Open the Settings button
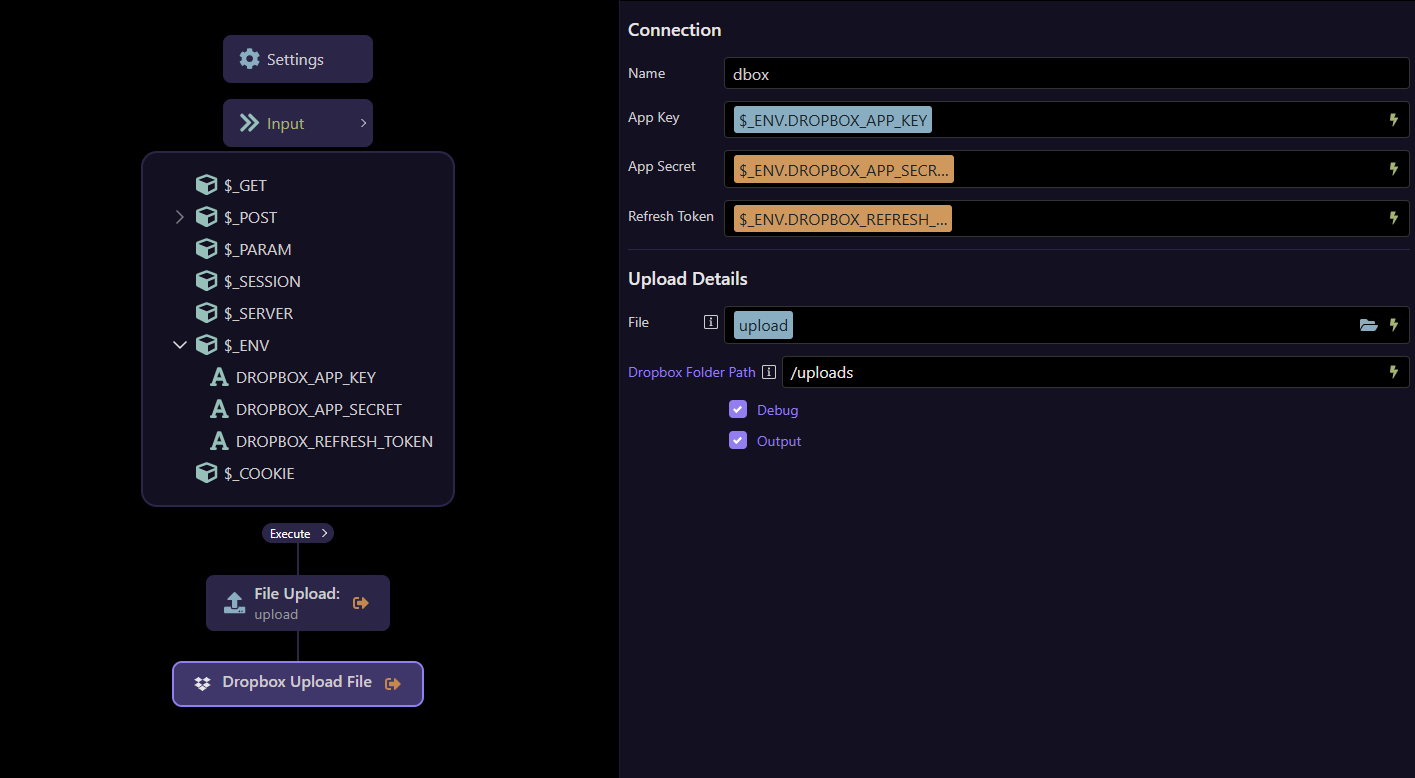Screen dimensions: 1415x778 pyautogui.click(x=297, y=59)
